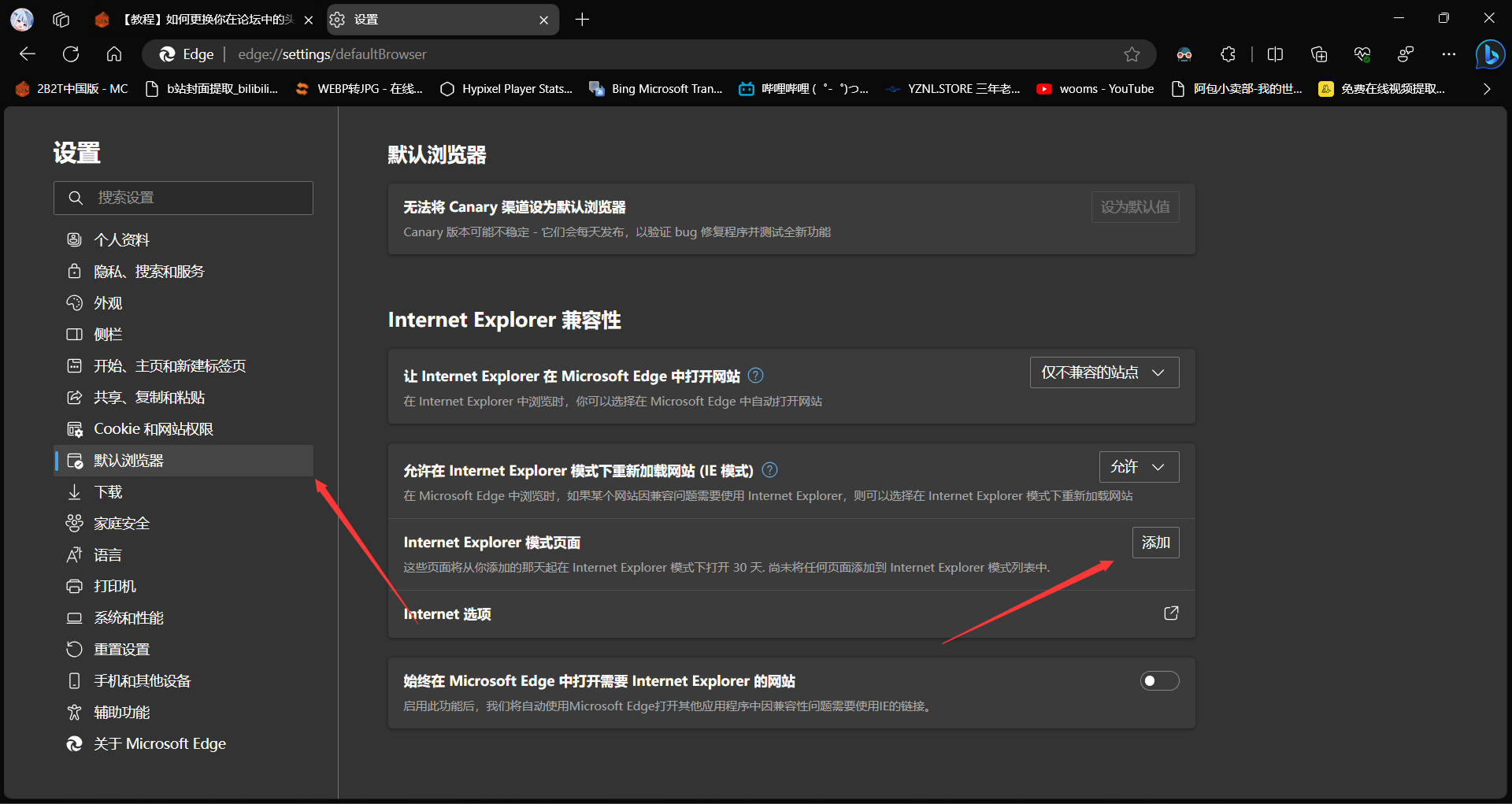Click help icon next to 让 Internet Explorer 在 Edge 中打开网站
Viewport: 1512px width, 804px height.
coord(755,376)
